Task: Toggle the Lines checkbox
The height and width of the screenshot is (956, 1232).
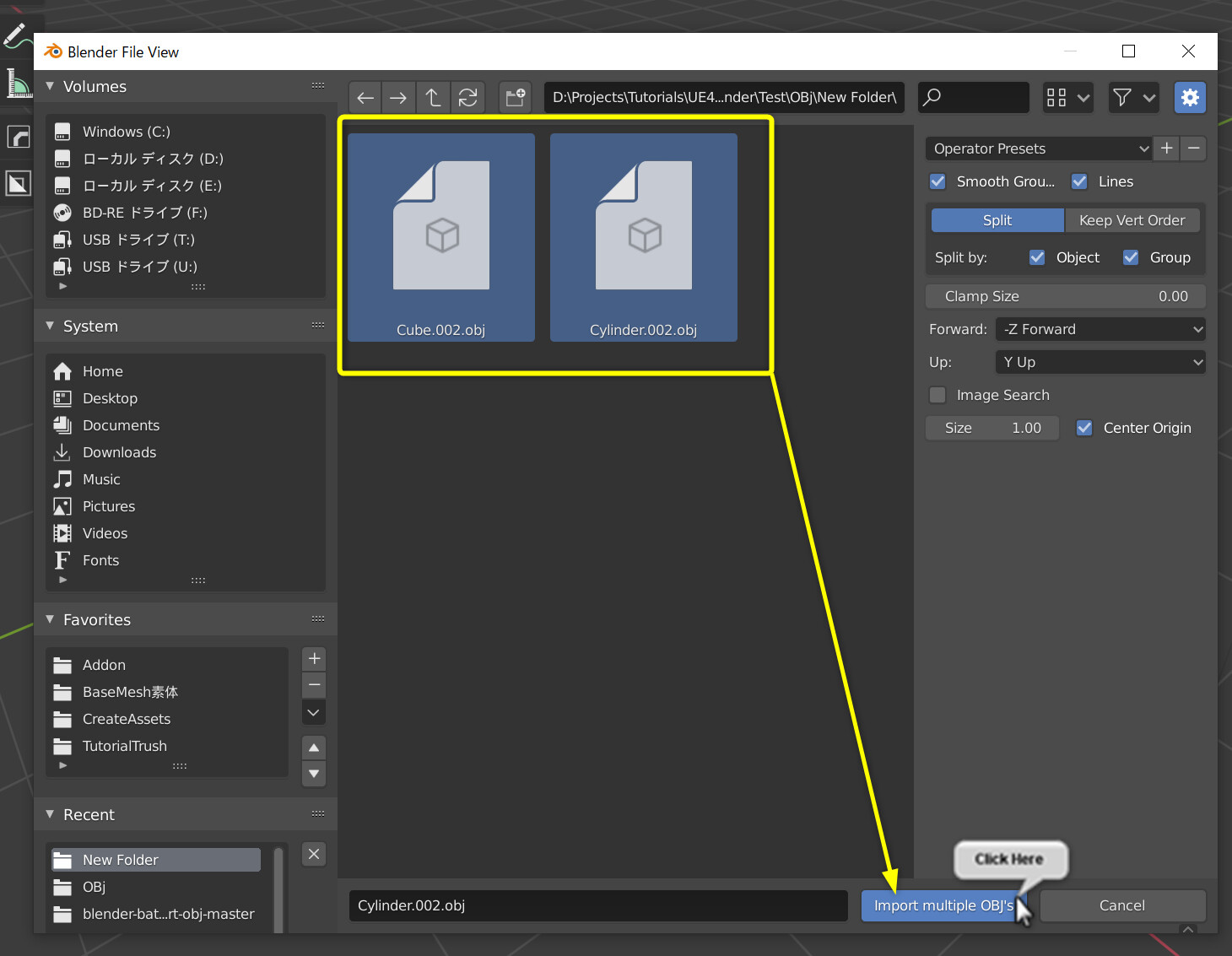Action: tap(1079, 181)
